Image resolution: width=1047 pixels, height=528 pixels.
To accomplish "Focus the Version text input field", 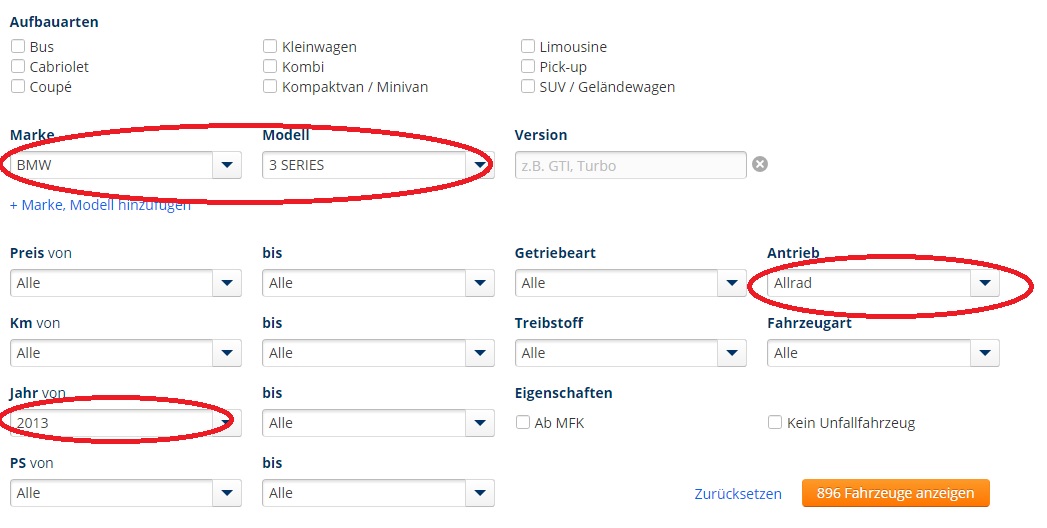I will (x=630, y=165).
